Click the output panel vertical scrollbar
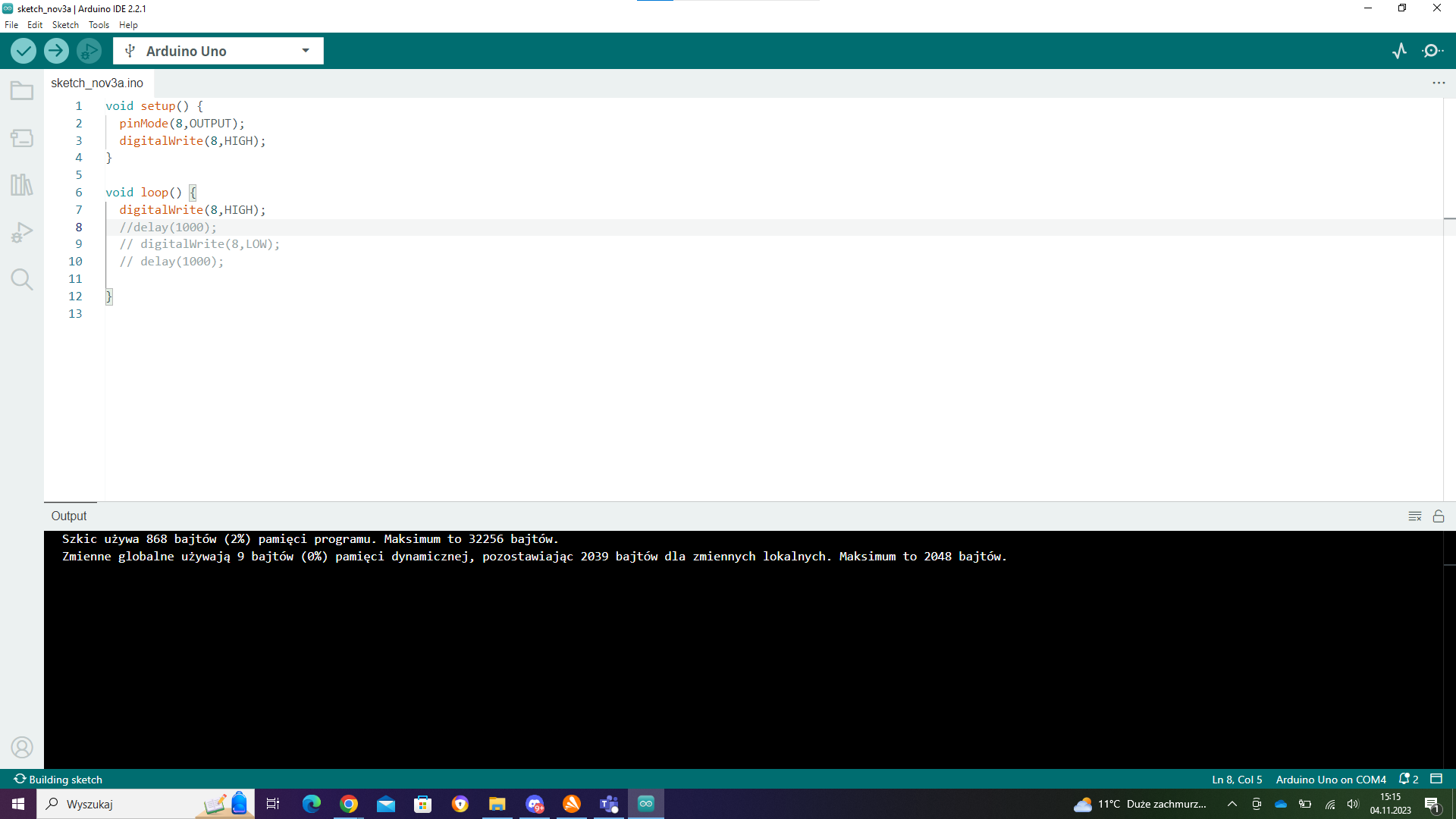1456x819 pixels. click(x=1449, y=650)
